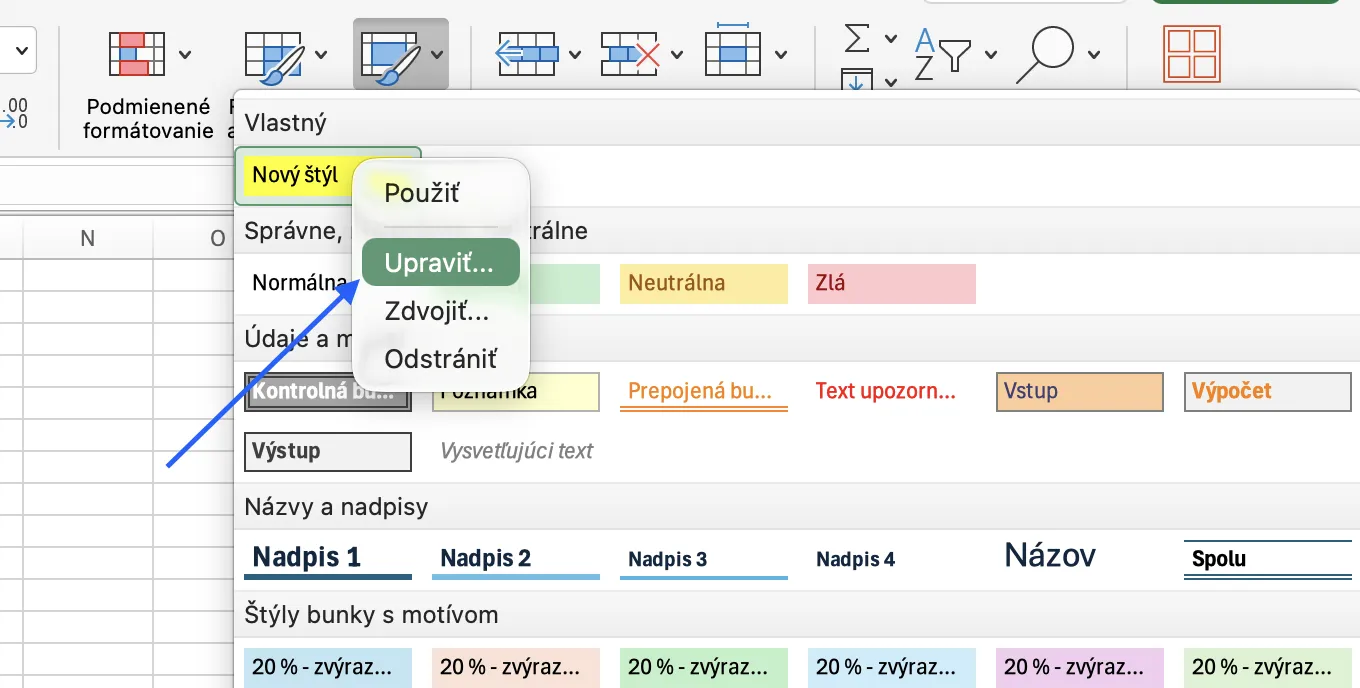1360x688 pixels.
Task: Expand Format cells dropdown arrow
Action: pyautogui.click(x=780, y=55)
